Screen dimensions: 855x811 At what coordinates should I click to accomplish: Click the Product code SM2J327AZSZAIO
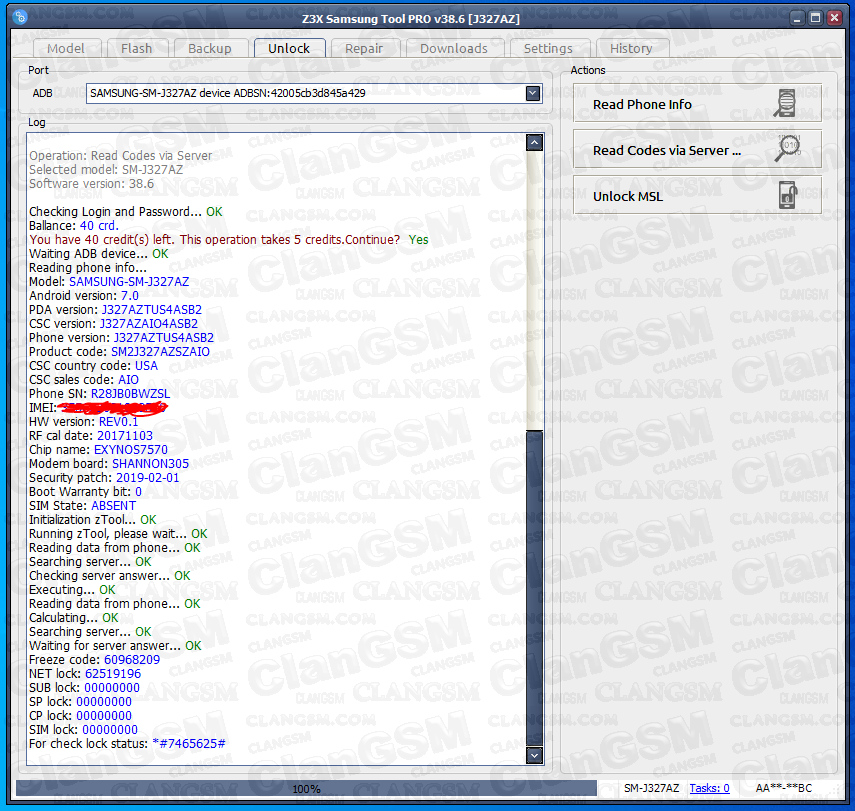tap(160, 352)
